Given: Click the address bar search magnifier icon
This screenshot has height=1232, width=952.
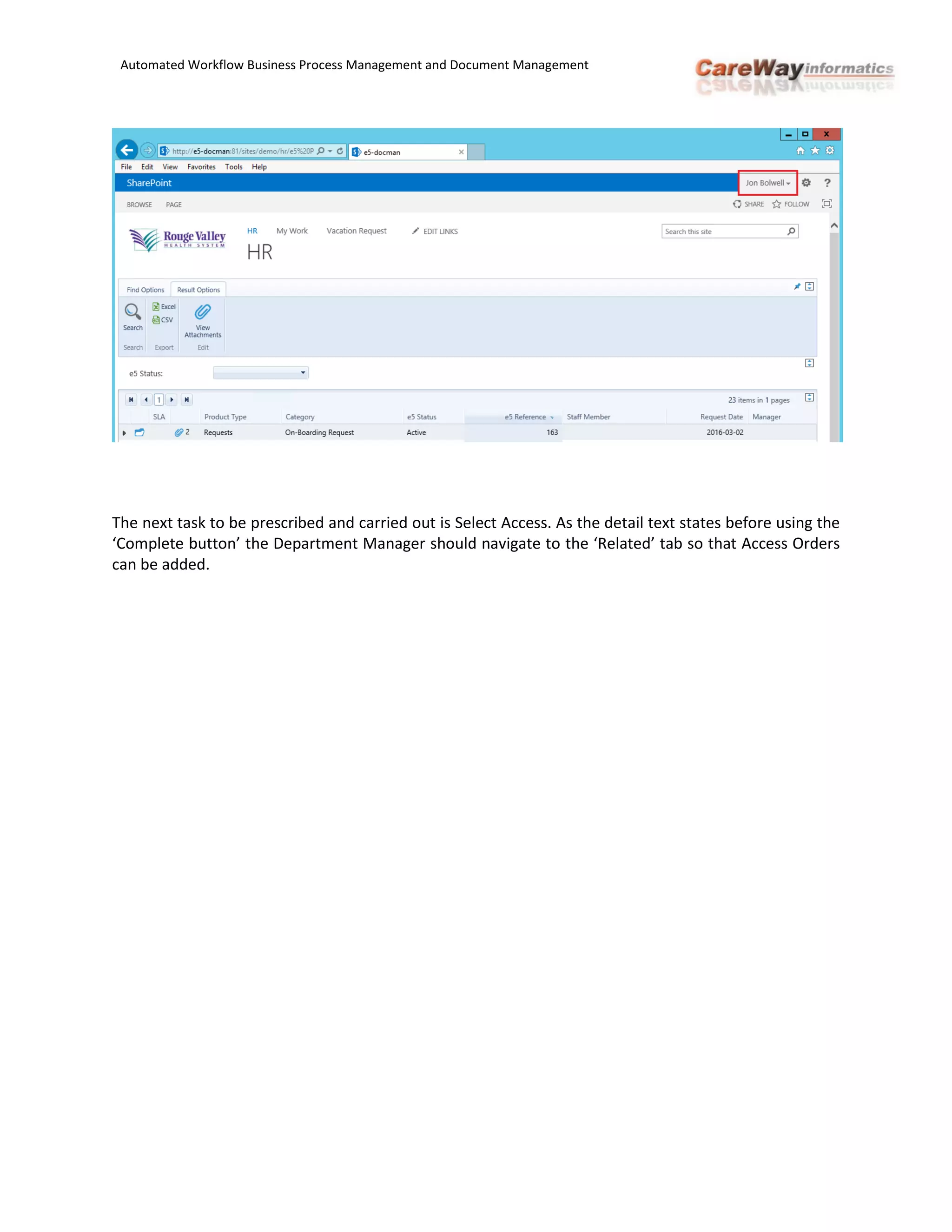Looking at the screenshot, I should (321, 151).
